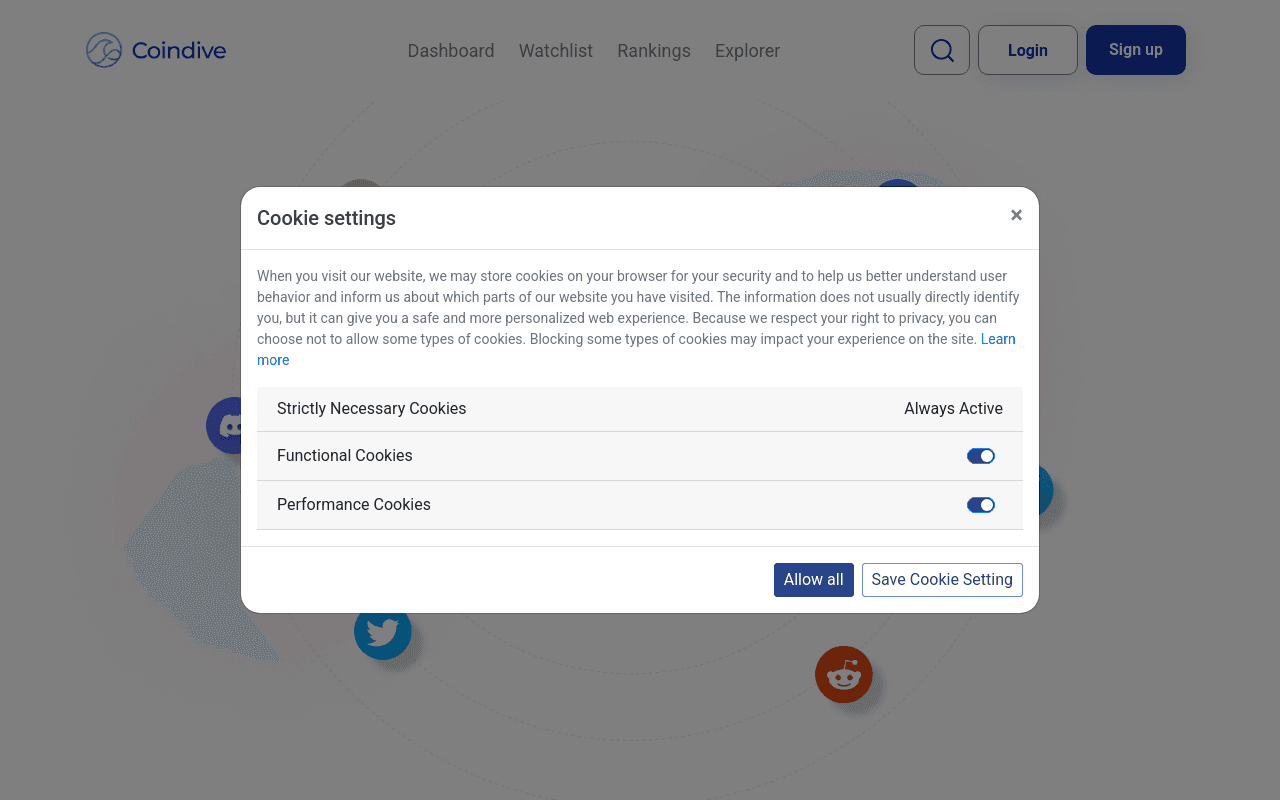
Task: Click the Sign up button
Action: pos(1136,50)
